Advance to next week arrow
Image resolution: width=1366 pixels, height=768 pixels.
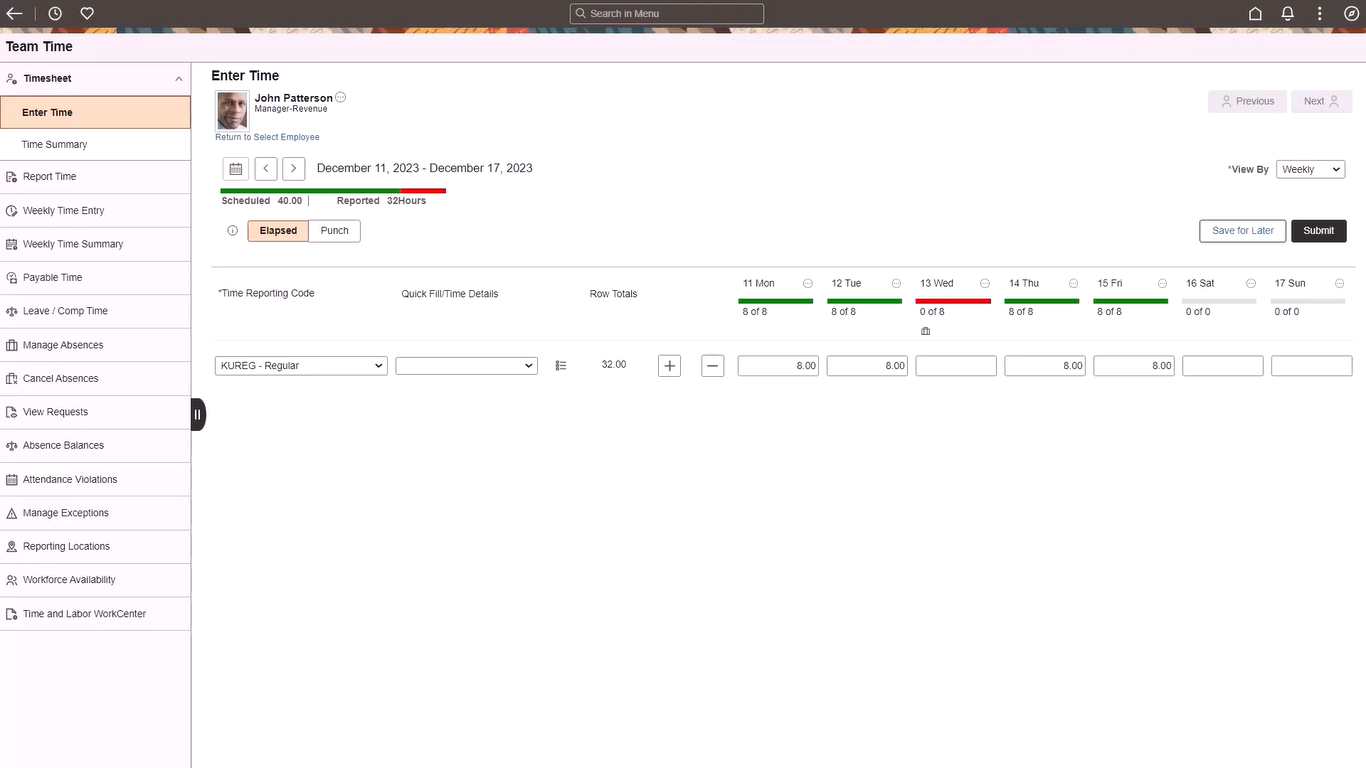pos(293,169)
